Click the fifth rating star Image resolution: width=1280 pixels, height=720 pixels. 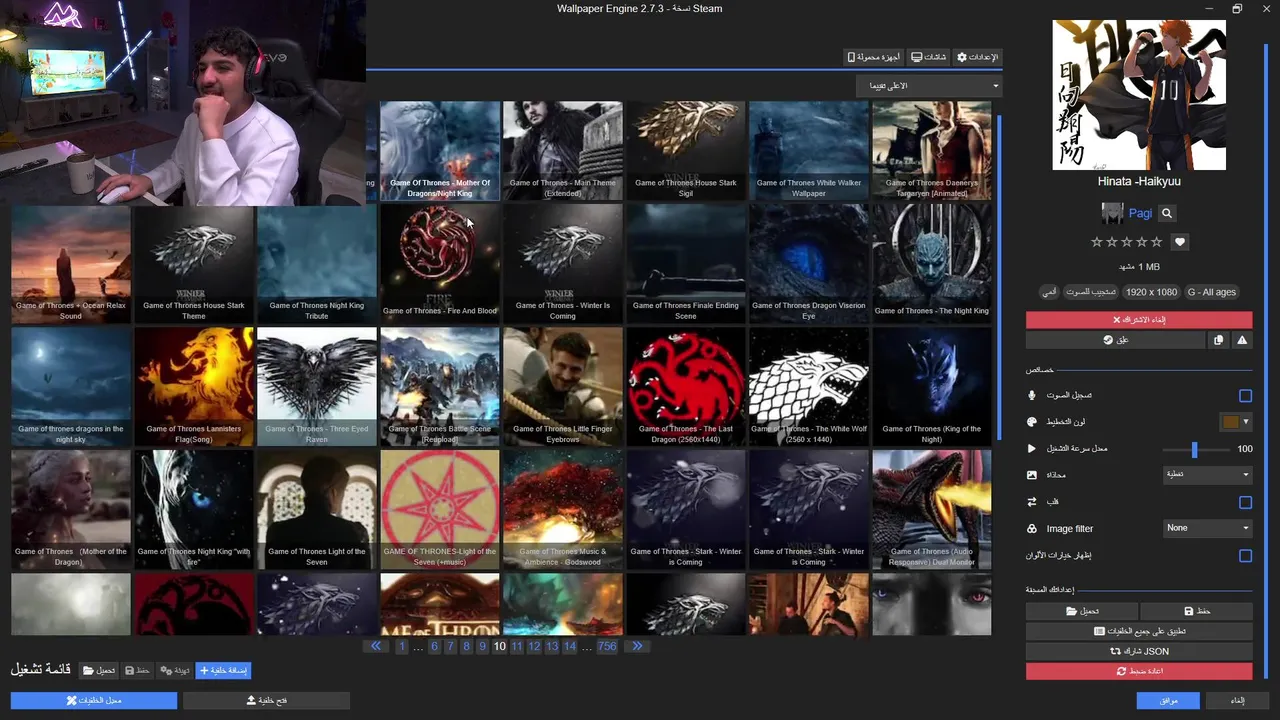tap(1157, 242)
